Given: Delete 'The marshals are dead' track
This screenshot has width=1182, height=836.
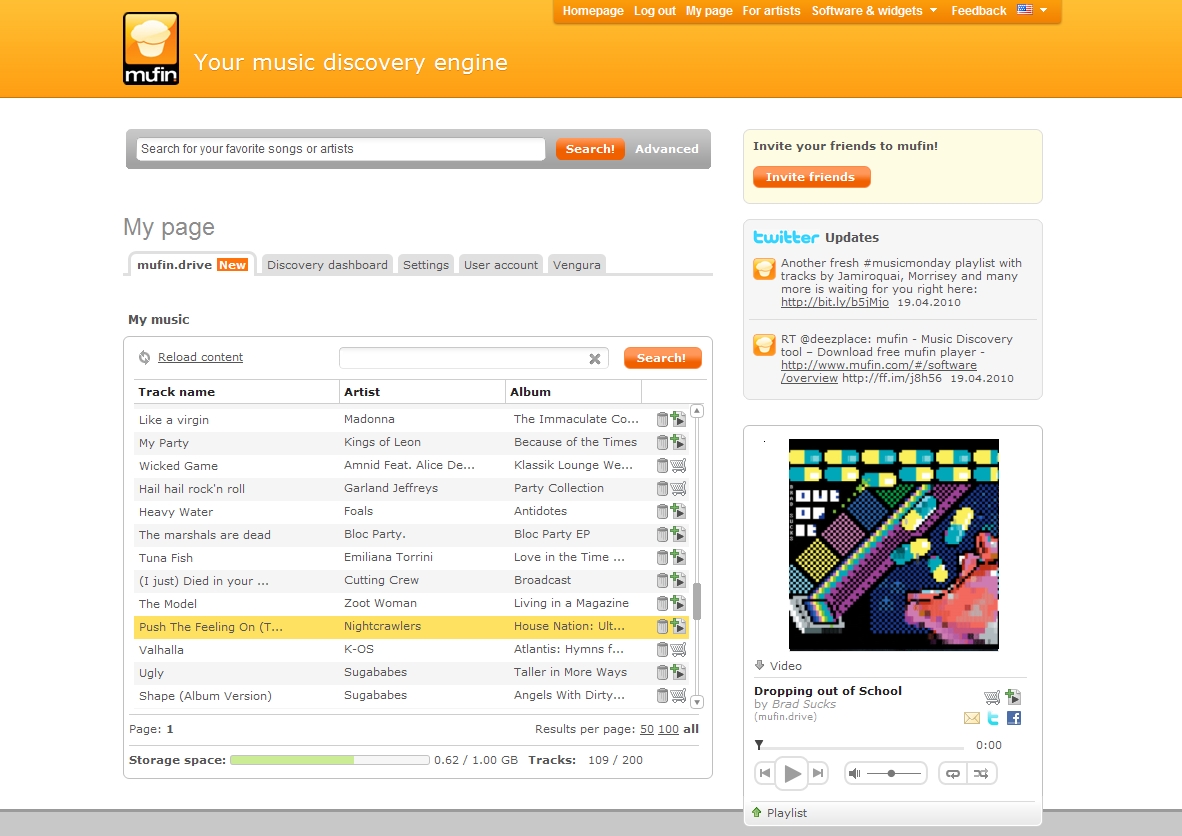Looking at the screenshot, I should [x=662, y=534].
